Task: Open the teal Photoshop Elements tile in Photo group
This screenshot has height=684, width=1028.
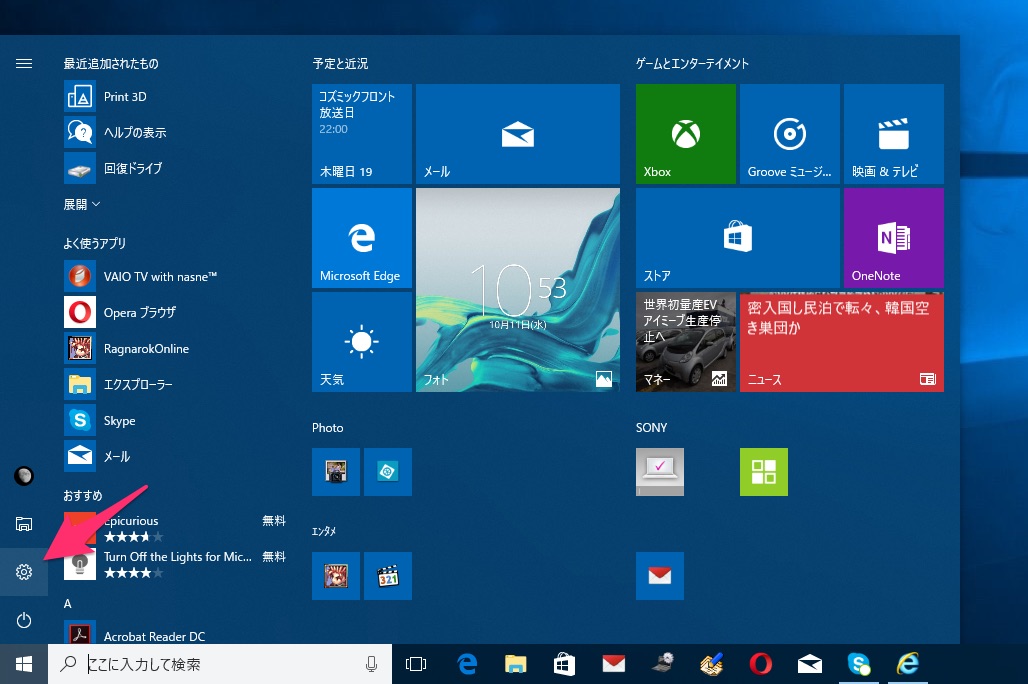Action: point(388,472)
